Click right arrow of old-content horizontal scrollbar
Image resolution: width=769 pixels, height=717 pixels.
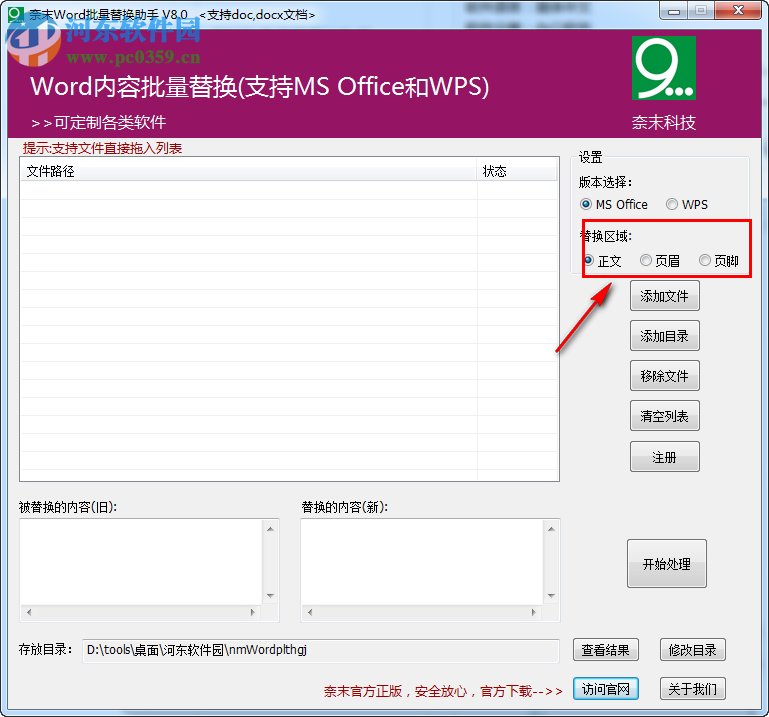(x=253, y=612)
